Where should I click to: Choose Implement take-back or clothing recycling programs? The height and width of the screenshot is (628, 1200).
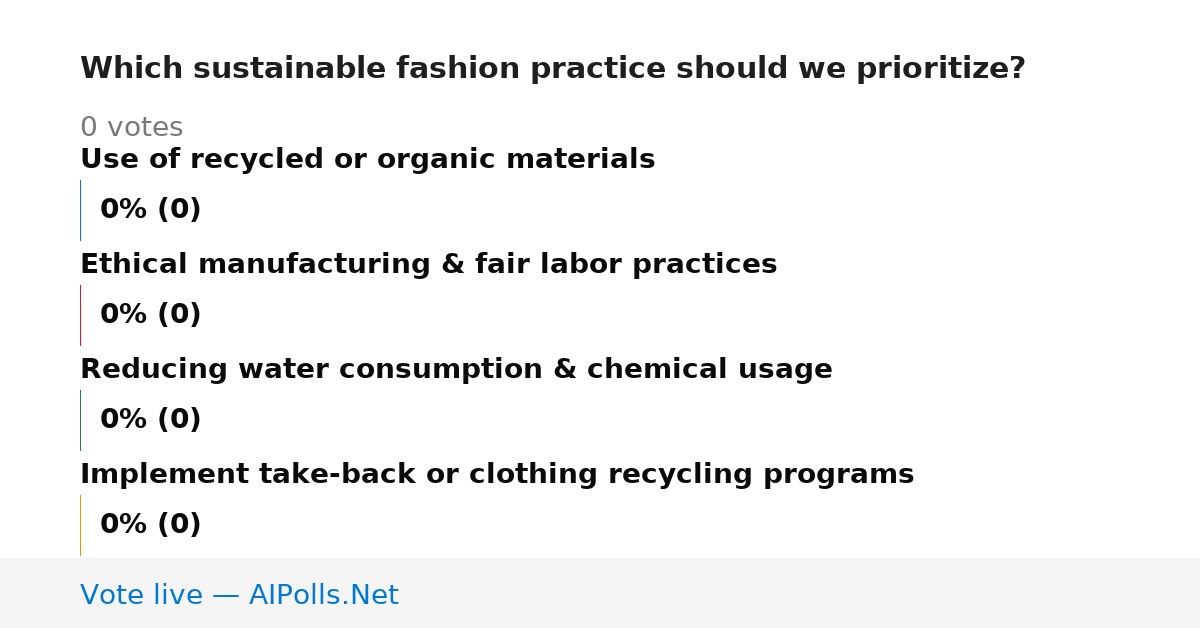tap(497, 475)
